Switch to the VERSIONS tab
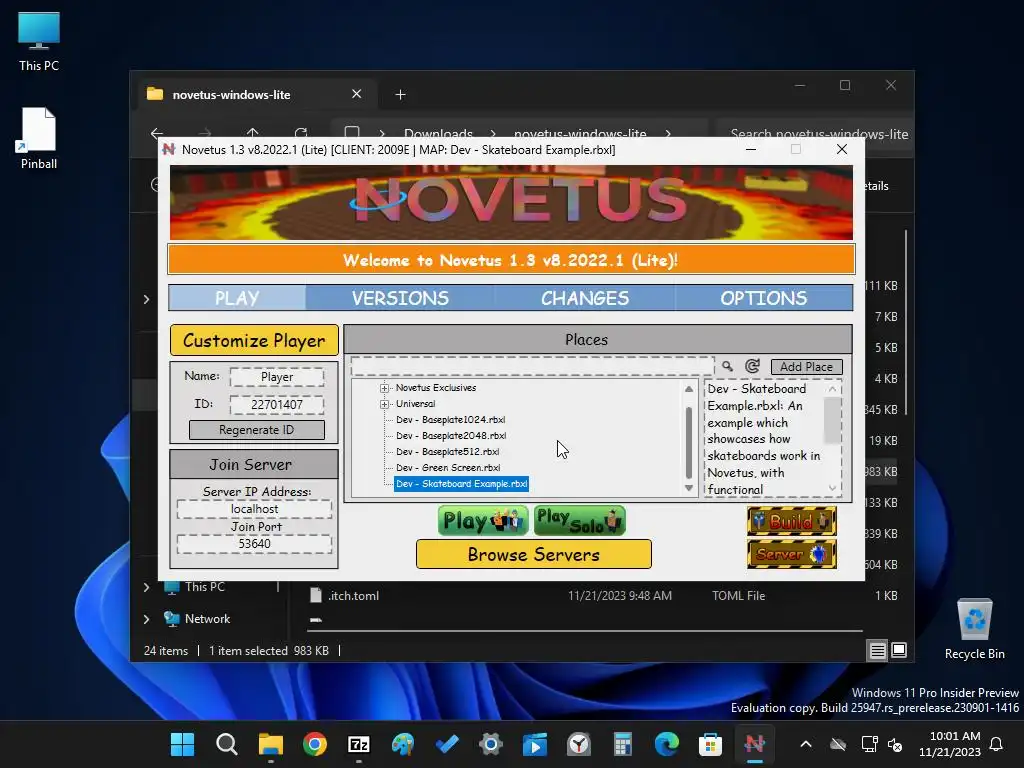 (x=400, y=298)
